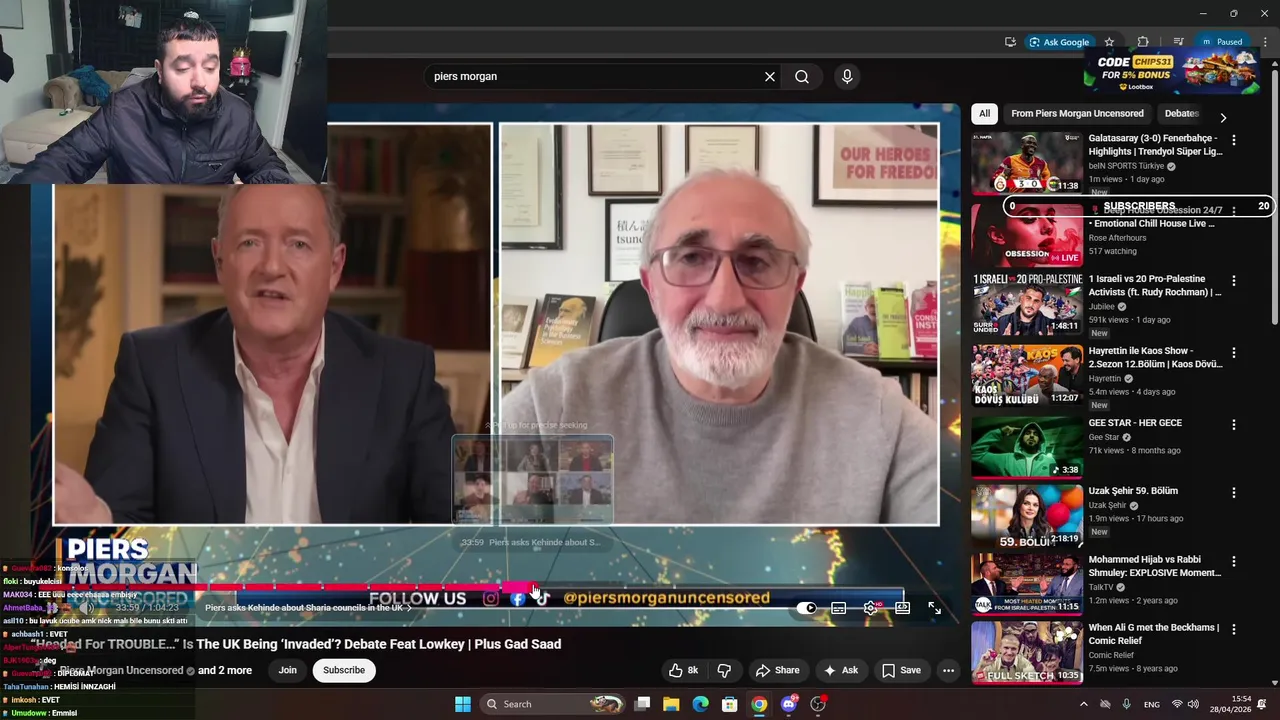This screenshot has height=720, width=1280.
Task: Show hidden system tray icons
Action: [1083, 704]
